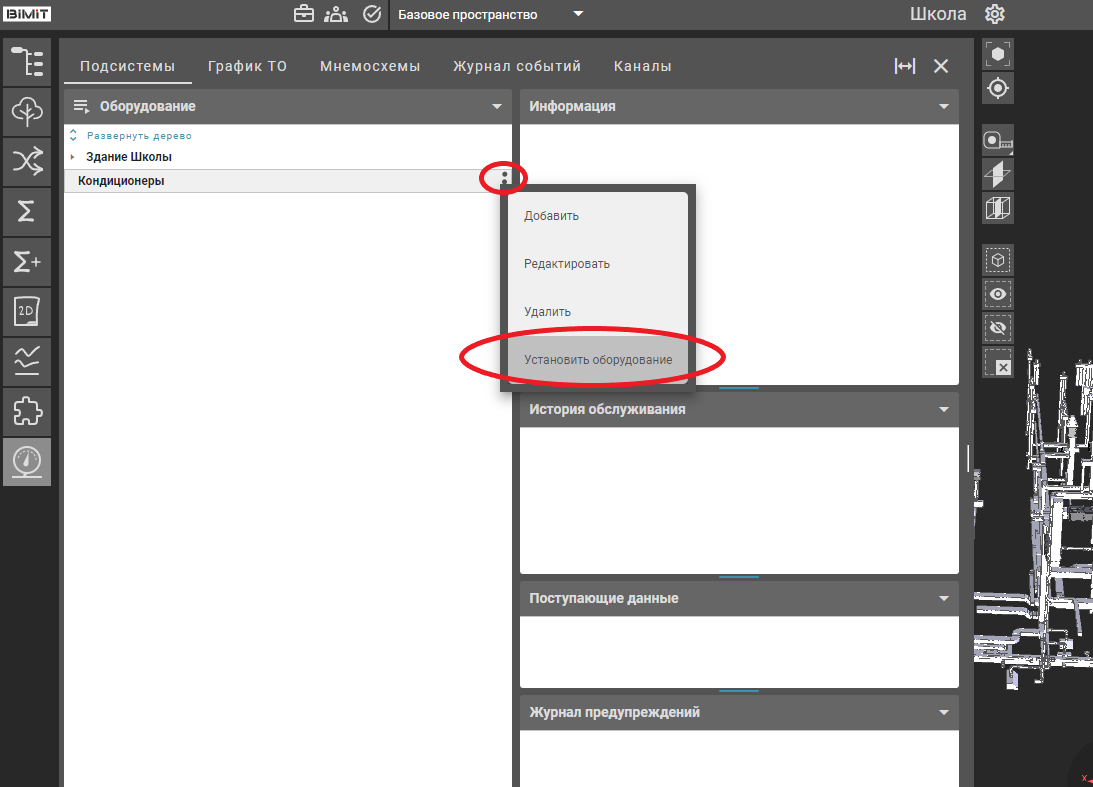This screenshot has height=787, width=1093.
Task: Toggle panel width with the arrows icon
Action: click(x=904, y=66)
